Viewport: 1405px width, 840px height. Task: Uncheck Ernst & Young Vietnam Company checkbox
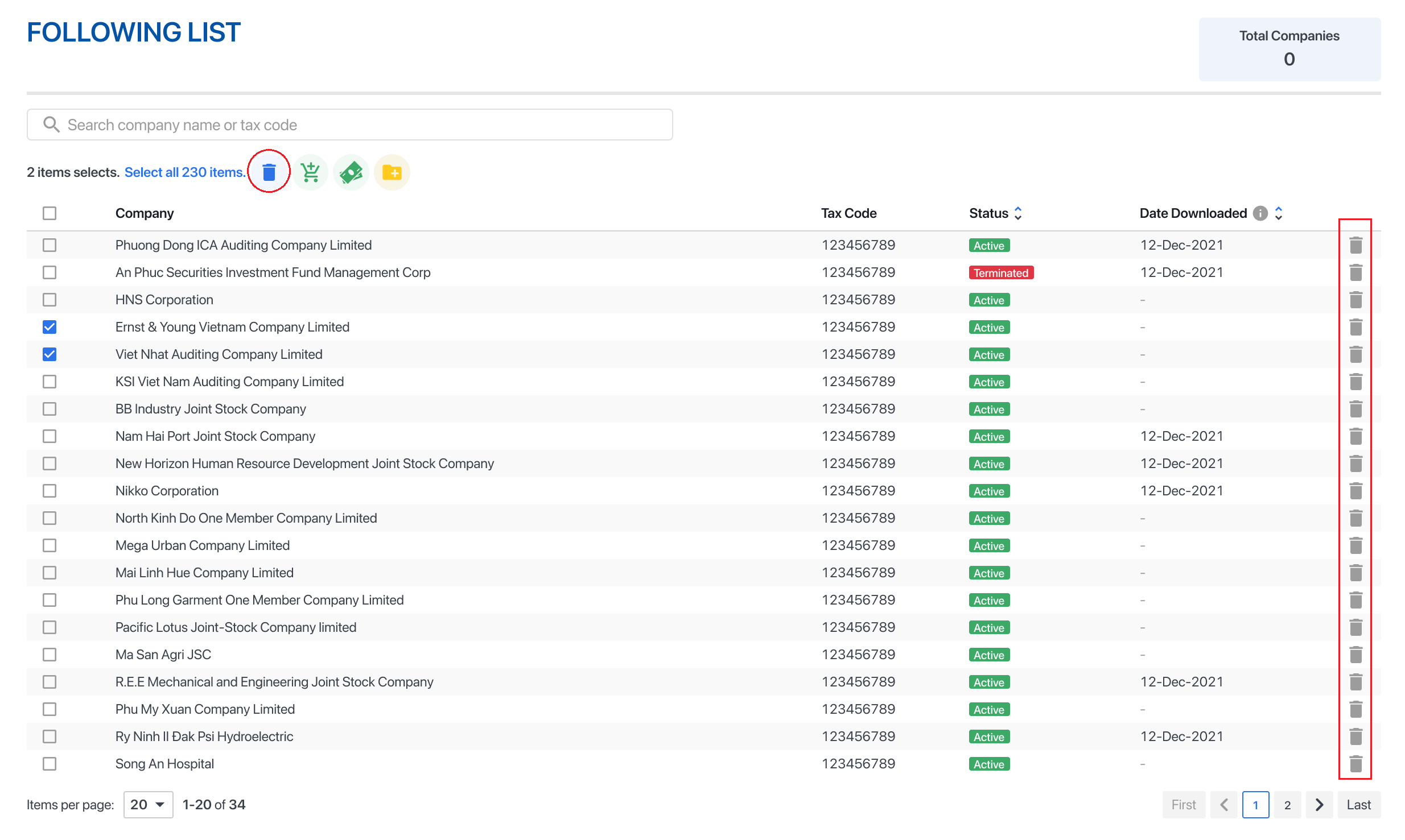click(50, 327)
